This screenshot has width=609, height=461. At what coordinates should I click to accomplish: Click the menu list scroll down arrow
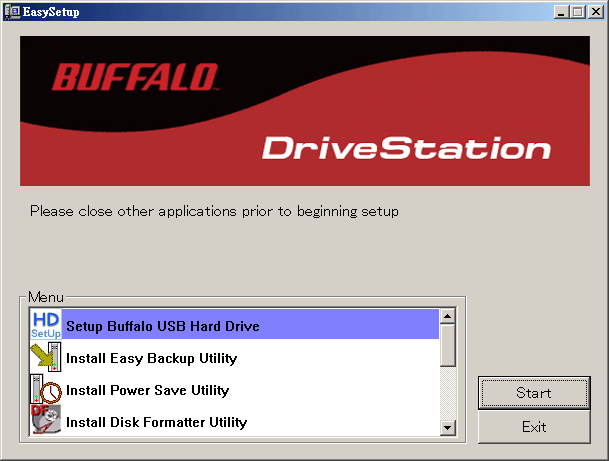[448, 428]
